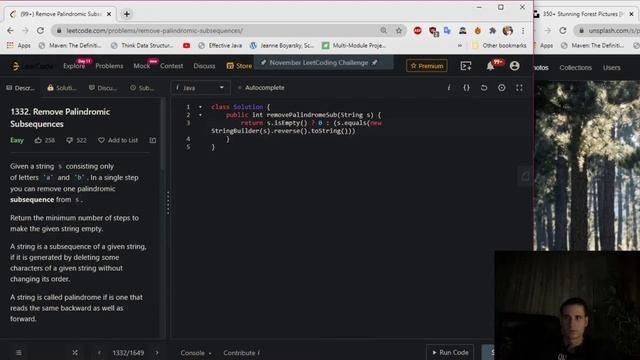Open Users tab in Unsplash window
640x360 pixels.
(x=611, y=68)
